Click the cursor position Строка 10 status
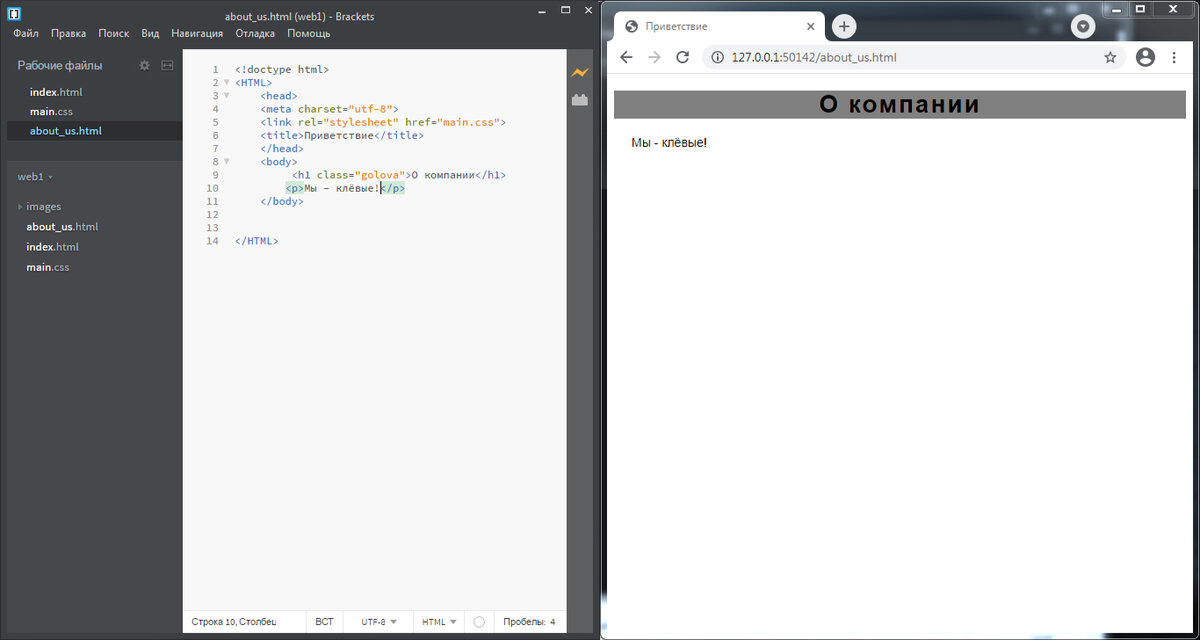This screenshot has height=640, width=1200. click(x=233, y=622)
